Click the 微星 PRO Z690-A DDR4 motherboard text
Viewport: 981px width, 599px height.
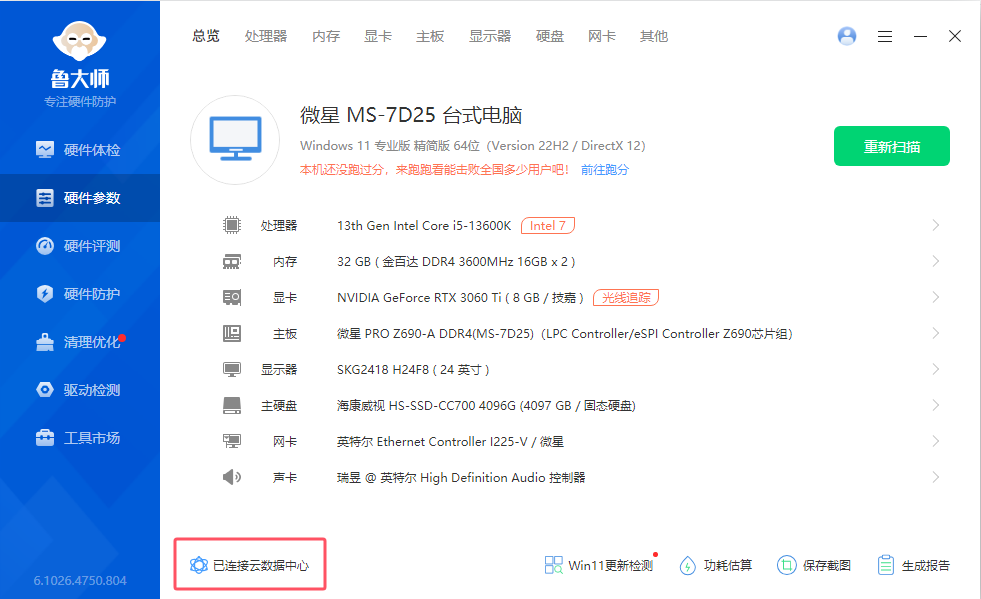[x=564, y=334]
